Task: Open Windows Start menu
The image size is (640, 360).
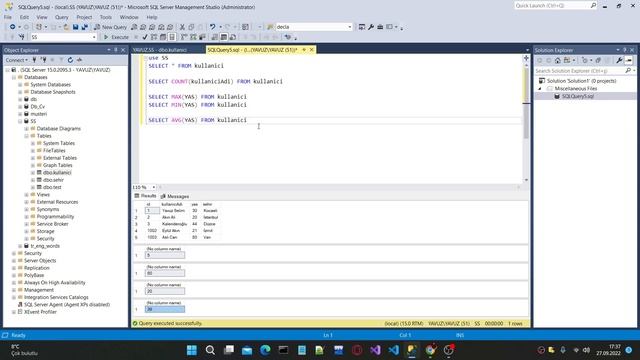Action: (191, 350)
